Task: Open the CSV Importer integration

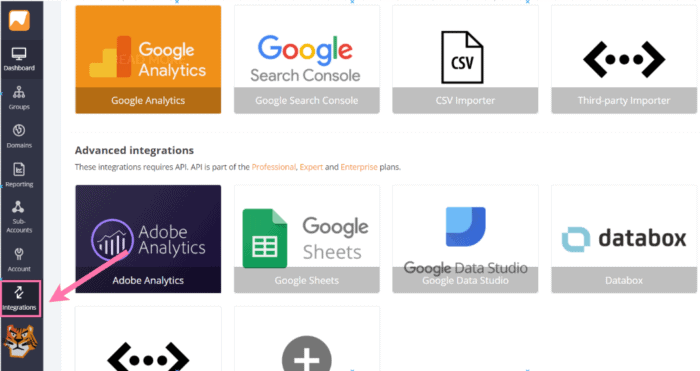Action: coord(465,59)
